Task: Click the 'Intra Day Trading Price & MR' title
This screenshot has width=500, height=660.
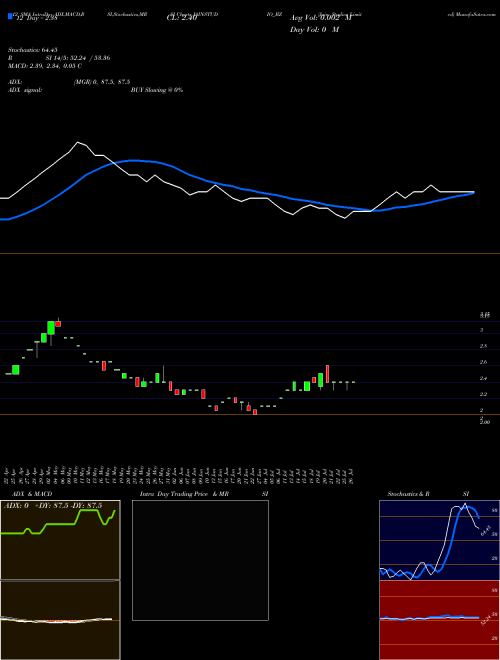Action: click(x=185, y=494)
